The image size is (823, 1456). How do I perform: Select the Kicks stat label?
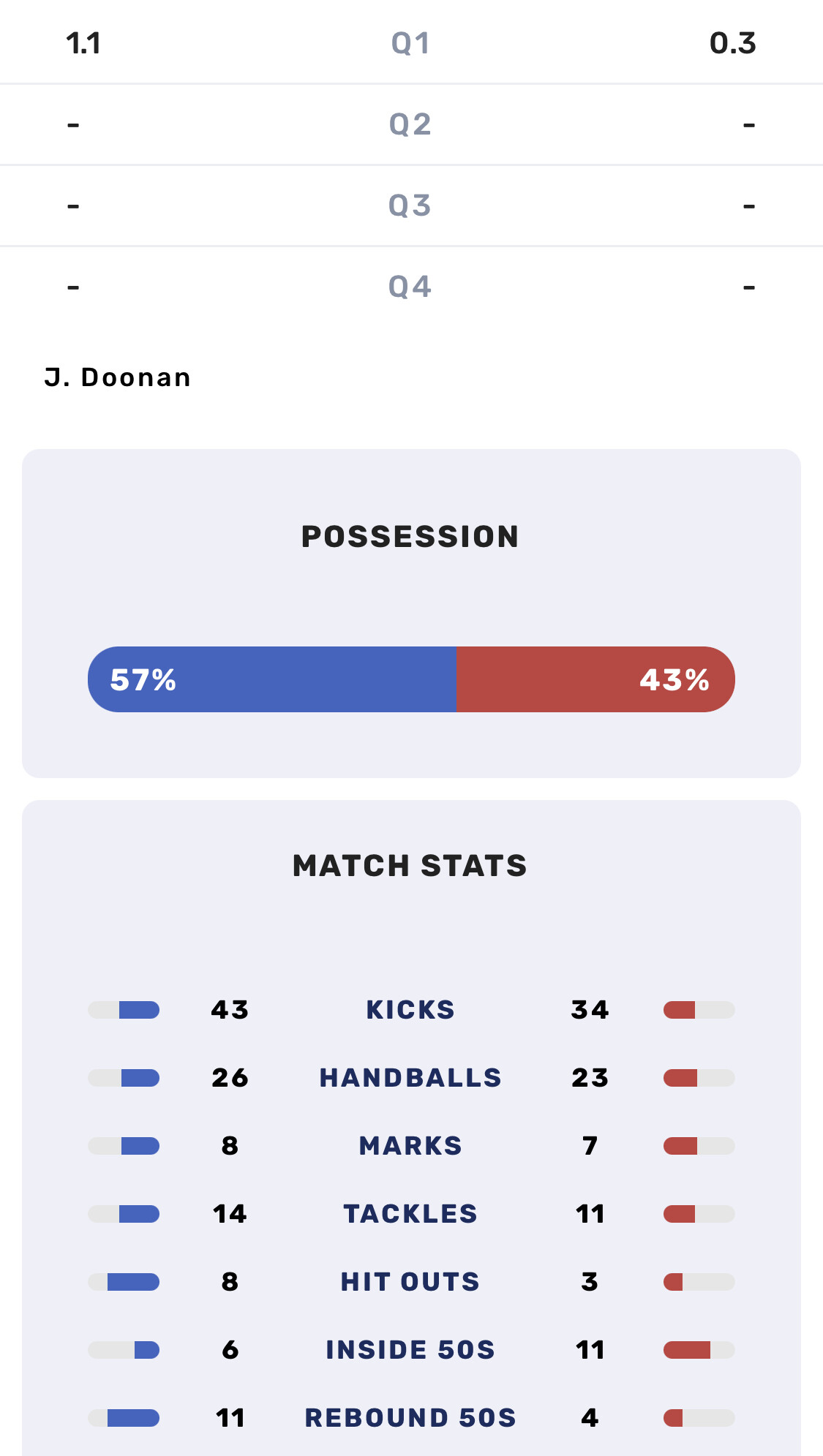(410, 1010)
